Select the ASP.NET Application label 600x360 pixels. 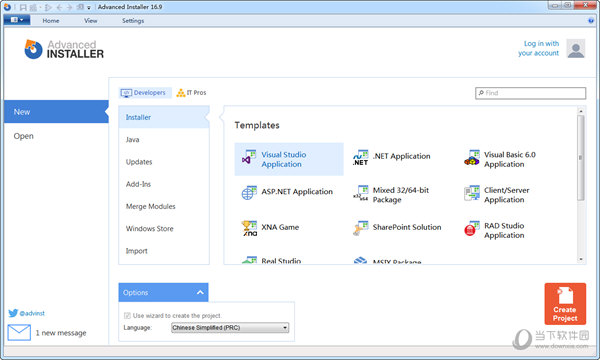297,192
